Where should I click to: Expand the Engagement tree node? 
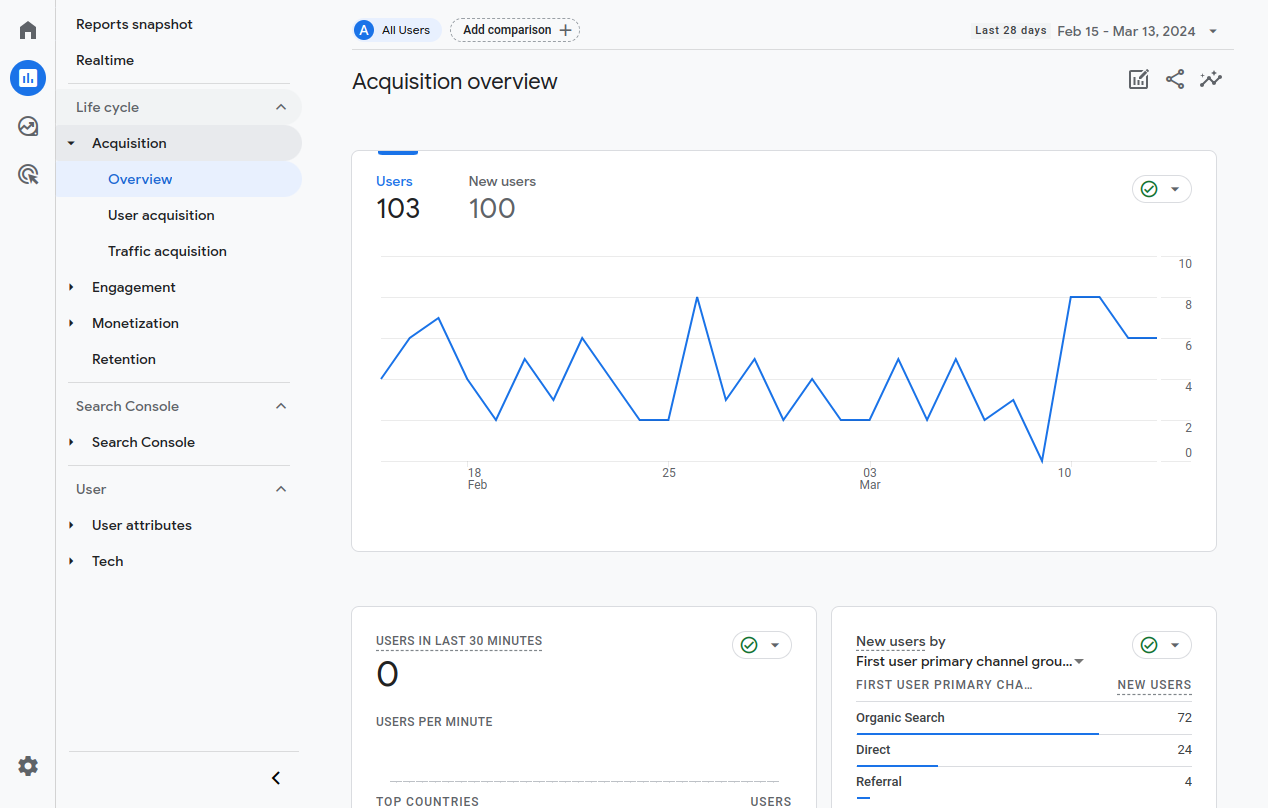coord(71,287)
